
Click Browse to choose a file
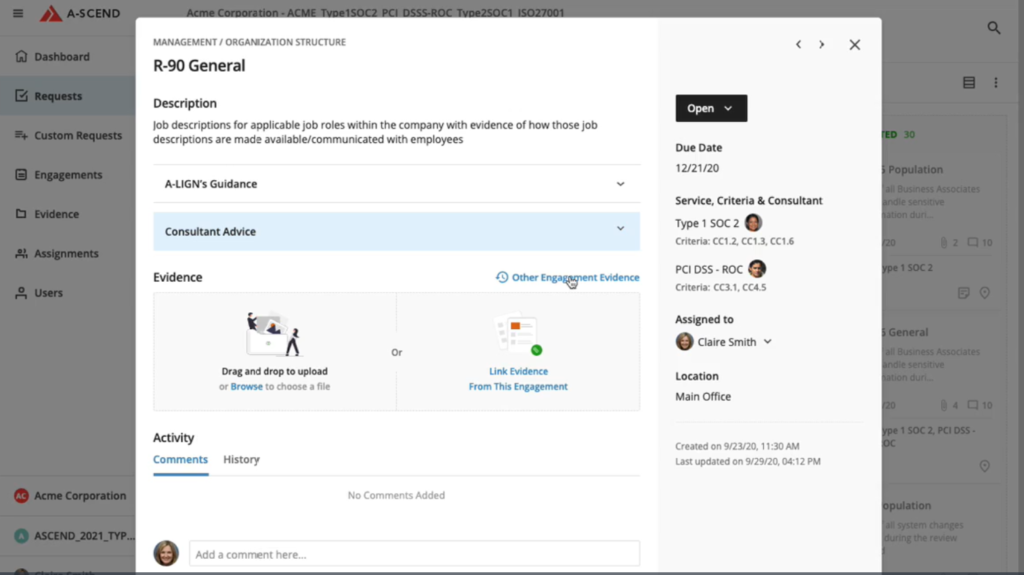pyautogui.click(x=246, y=386)
